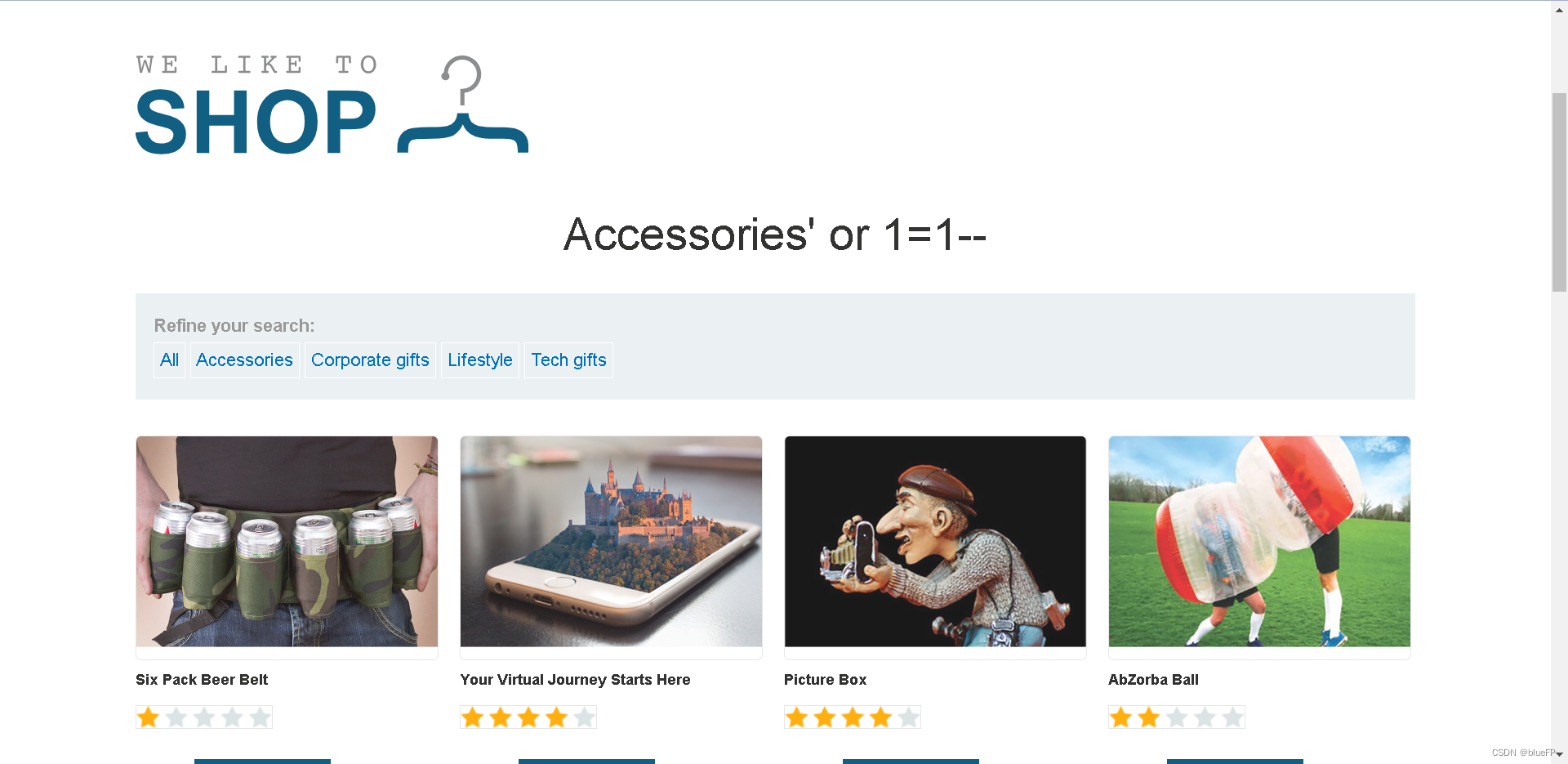Image resolution: width=1568 pixels, height=764 pixels.
Task: Click the Picture Box product name
Action: [x=825, y=680]
